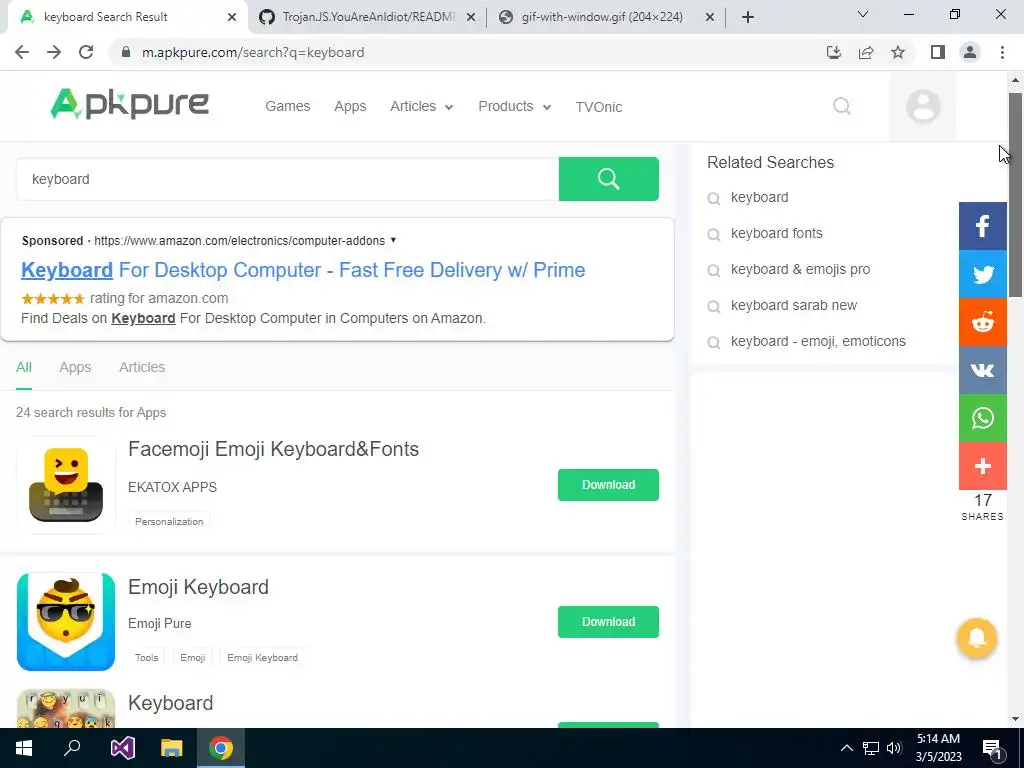Share page on WhatsApp

[983, 418]
